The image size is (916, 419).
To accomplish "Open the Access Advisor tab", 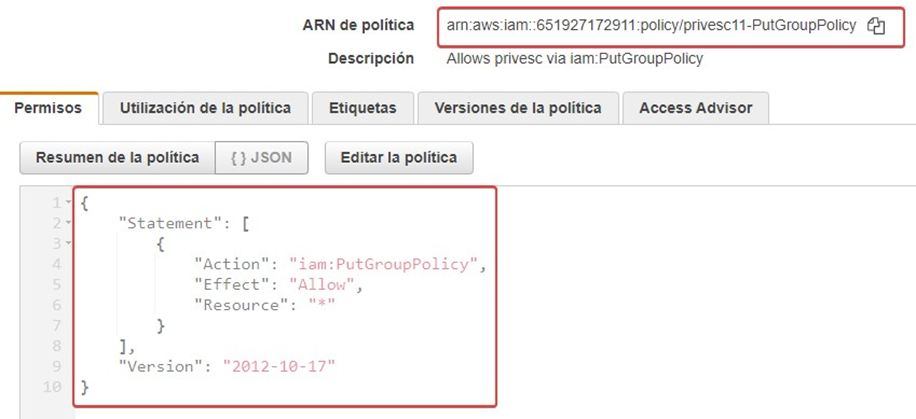I will tap(695, 108).
